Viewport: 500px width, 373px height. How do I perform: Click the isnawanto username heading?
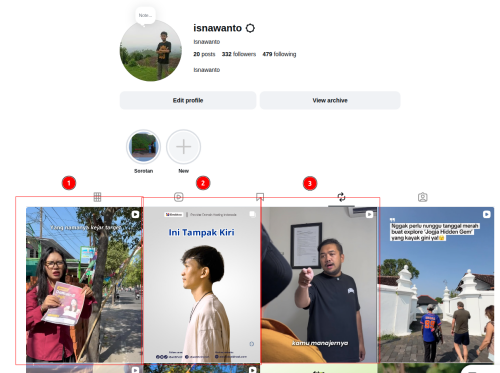click(x=217, y=28)
